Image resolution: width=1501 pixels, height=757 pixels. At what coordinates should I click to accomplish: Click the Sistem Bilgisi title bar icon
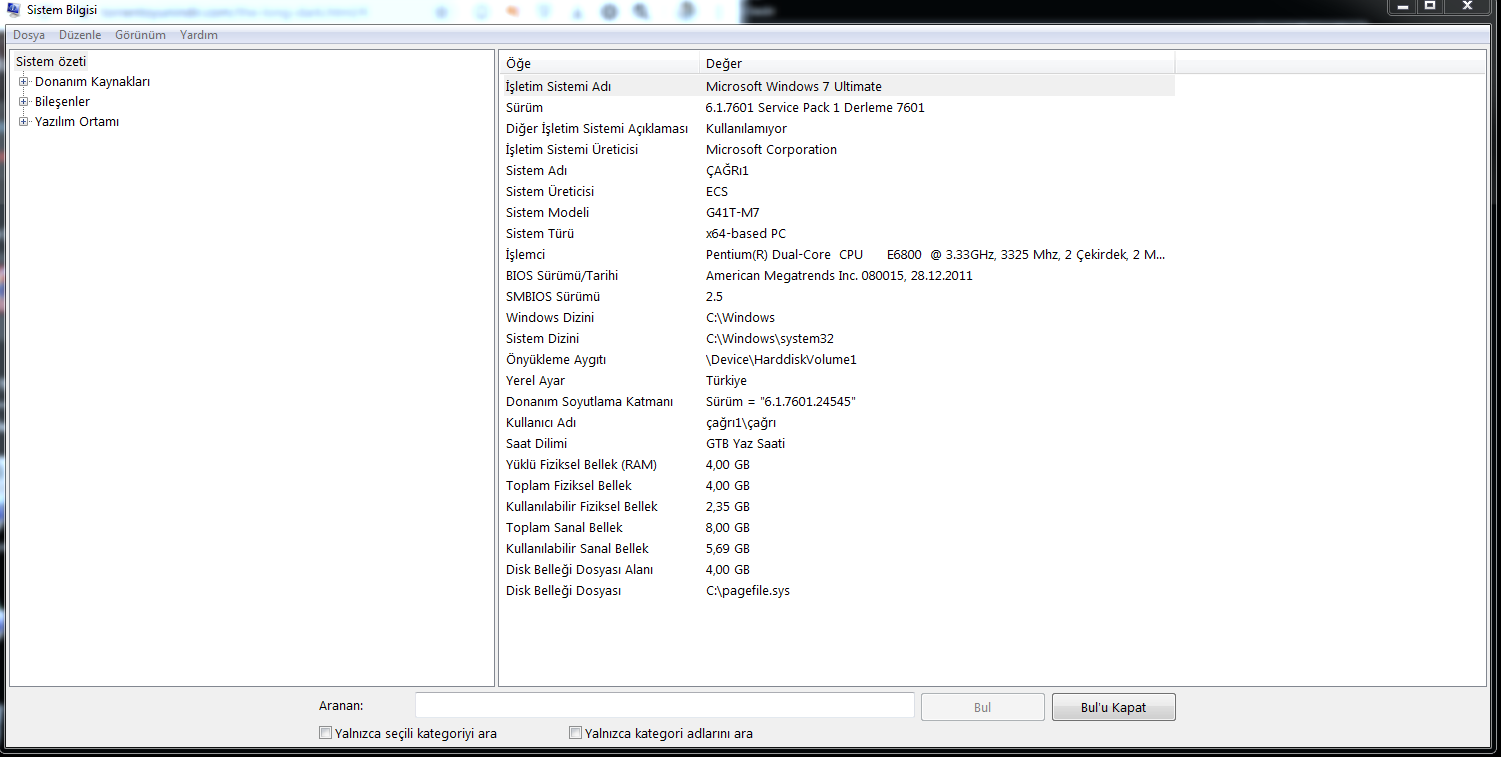click(x=14, y=10)
